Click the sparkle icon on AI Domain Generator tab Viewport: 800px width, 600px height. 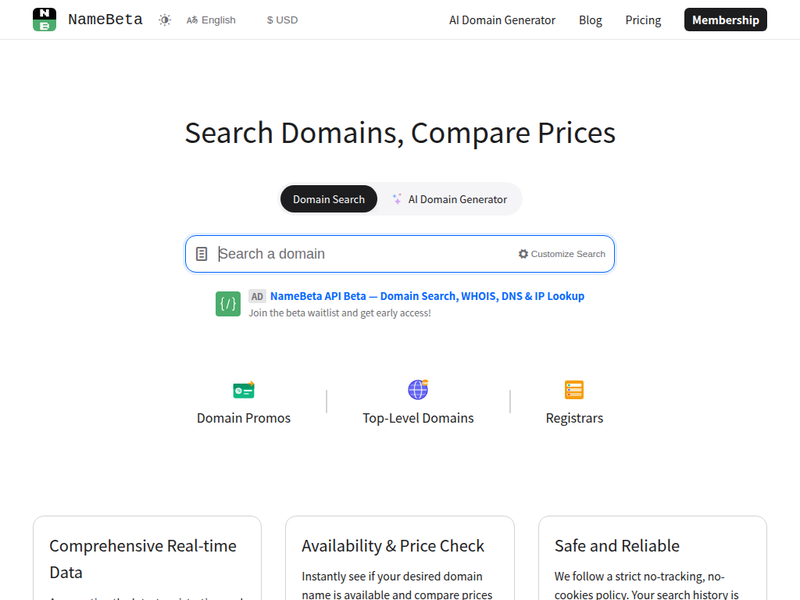click(x=397, y=199)
